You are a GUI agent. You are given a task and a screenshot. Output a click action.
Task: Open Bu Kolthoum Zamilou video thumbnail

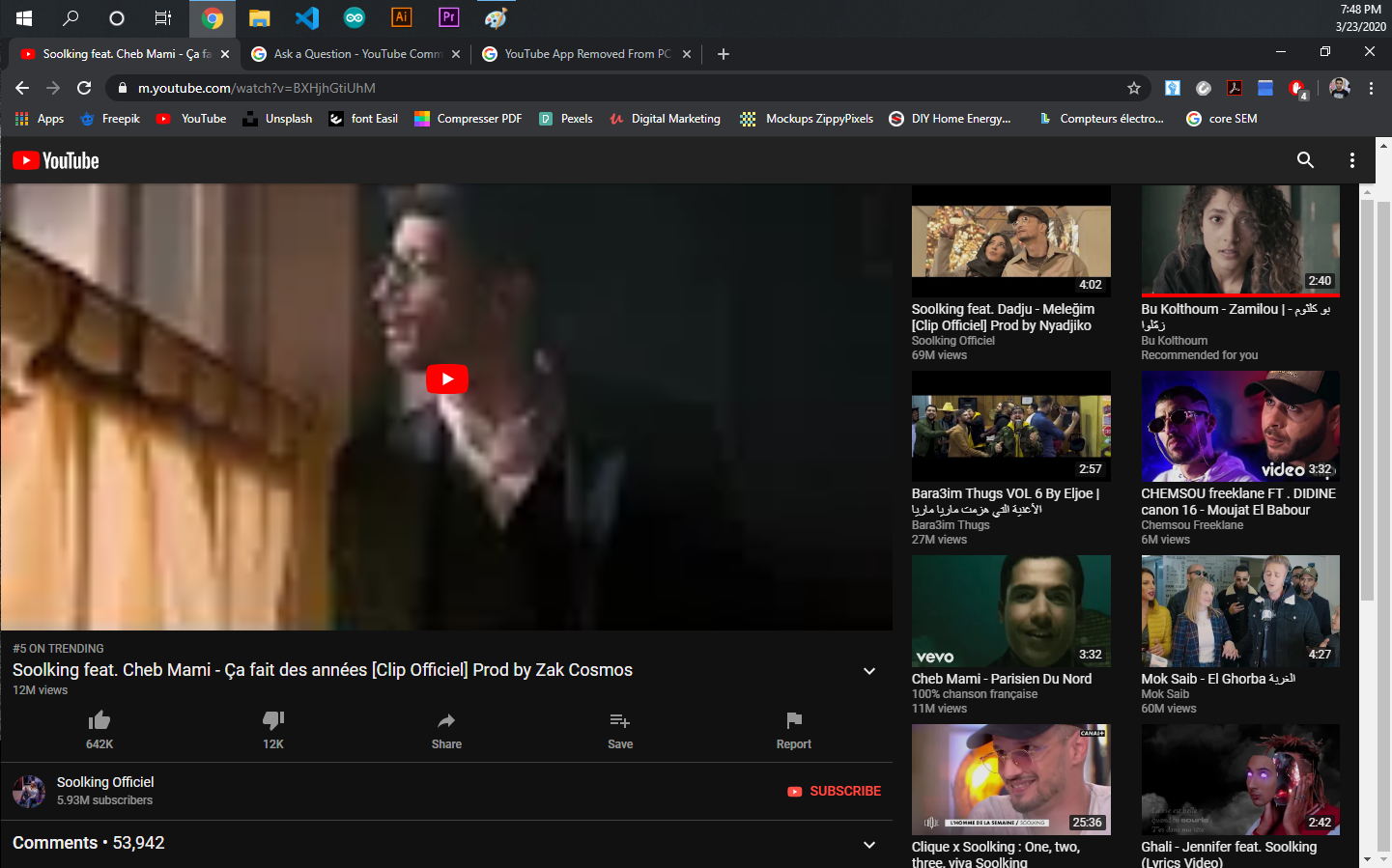click(1240, 241)
